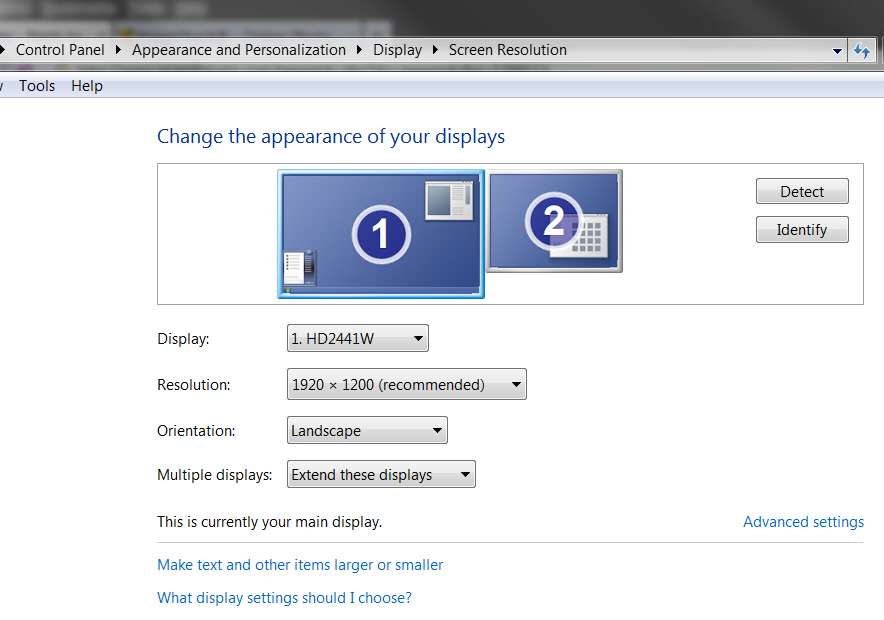Click arrow after Control Panel breadcrumb
Image resolution: width=884 pixels, height=620 pixels.
pyautogui.click(x=118, y=50)
